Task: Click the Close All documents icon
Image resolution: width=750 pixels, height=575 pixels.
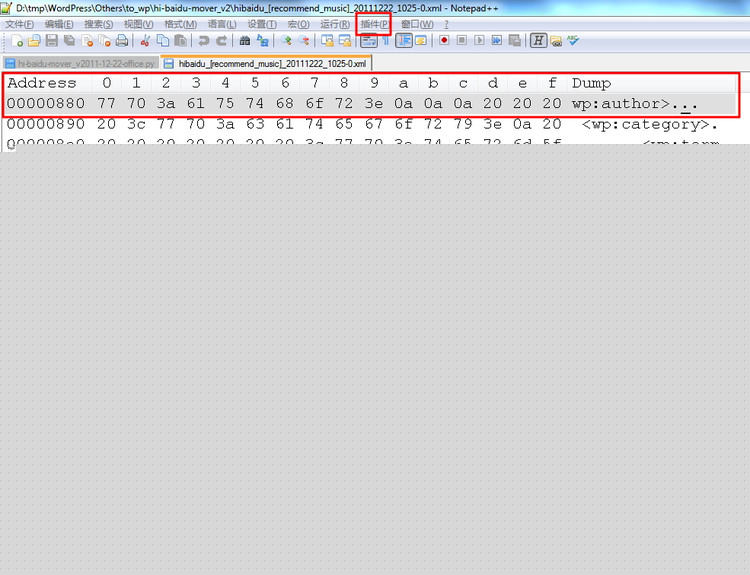Action: [104, 41]
